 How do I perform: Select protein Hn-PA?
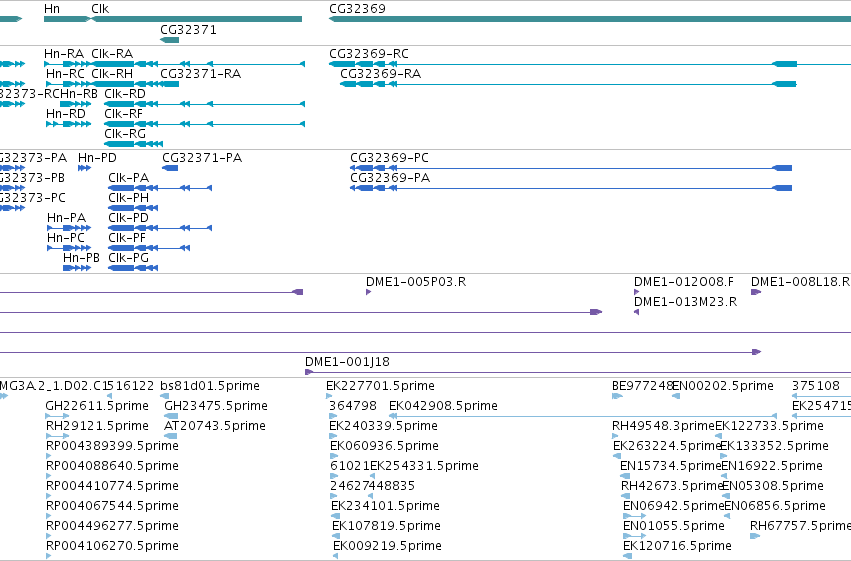pos(67,218)
